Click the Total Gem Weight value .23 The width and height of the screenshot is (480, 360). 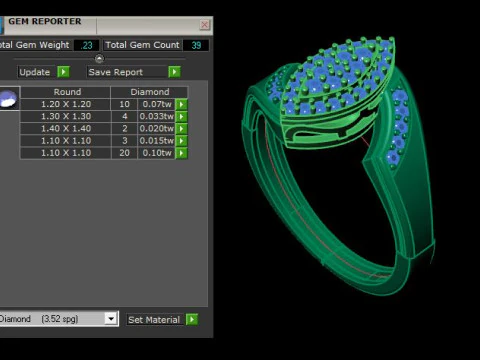pyautogui.click(x=87, y=45)
